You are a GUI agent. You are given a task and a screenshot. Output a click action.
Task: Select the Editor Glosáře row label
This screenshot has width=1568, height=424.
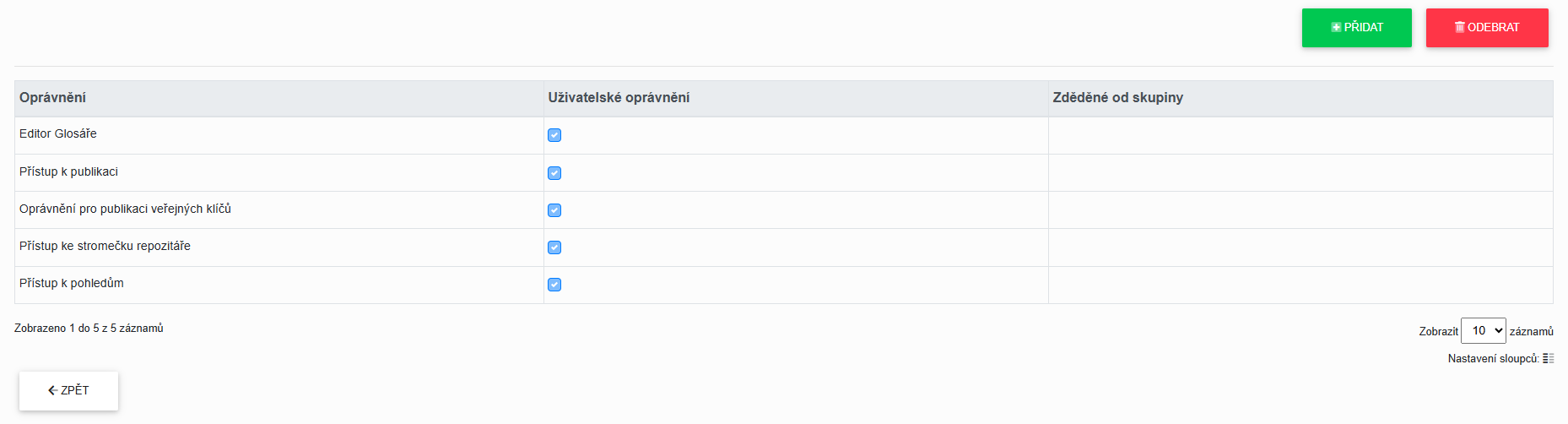point(58,134)
